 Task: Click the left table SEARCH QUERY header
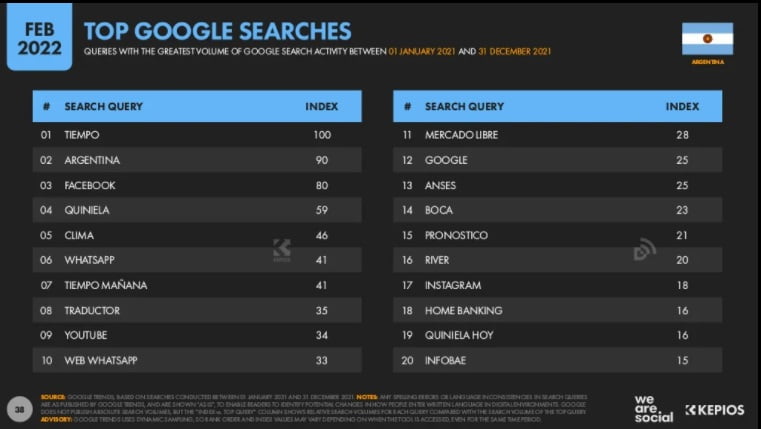[103, 107]
